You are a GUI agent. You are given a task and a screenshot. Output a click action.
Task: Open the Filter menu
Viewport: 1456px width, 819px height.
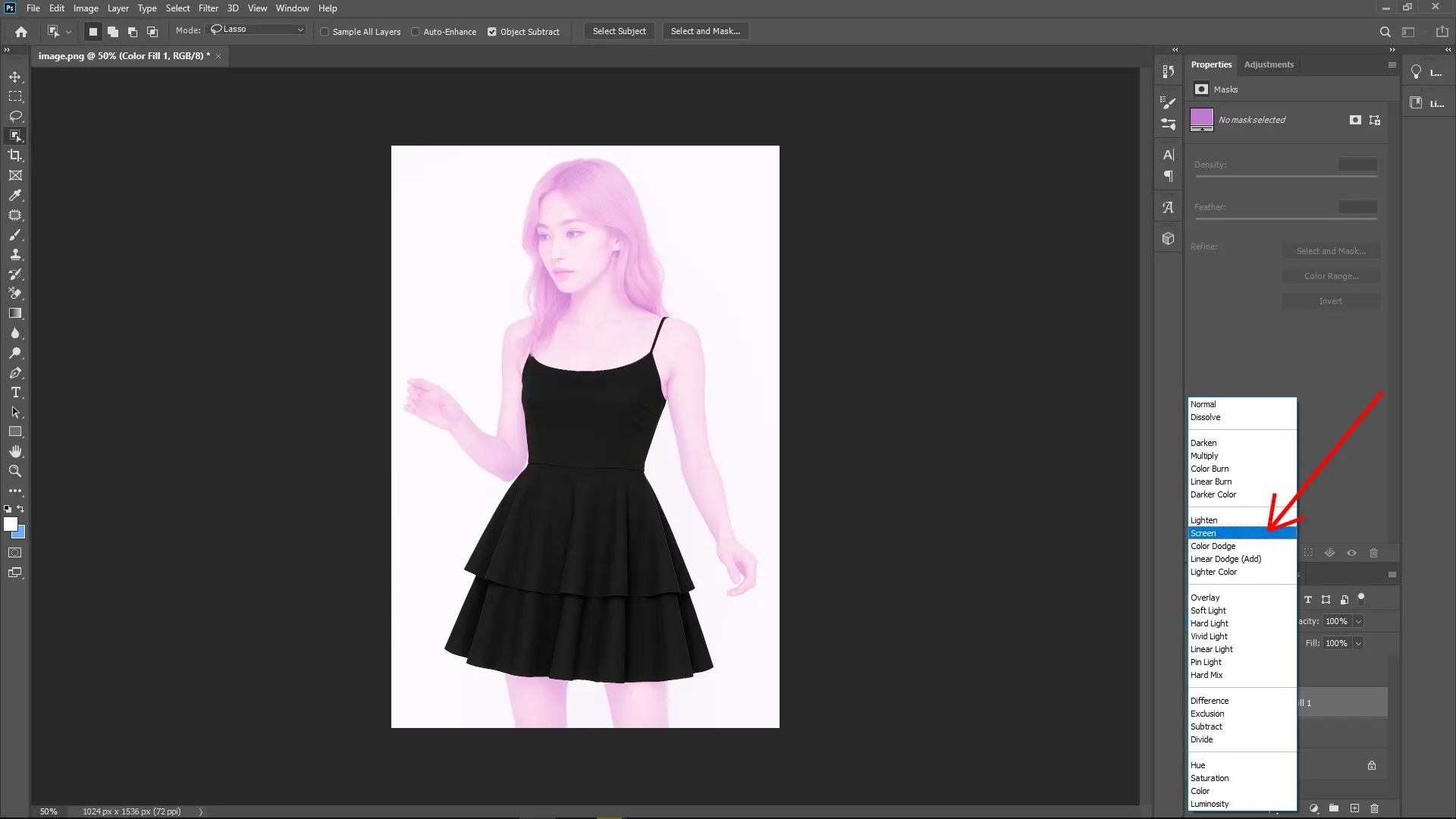click(x=209, y=8)
